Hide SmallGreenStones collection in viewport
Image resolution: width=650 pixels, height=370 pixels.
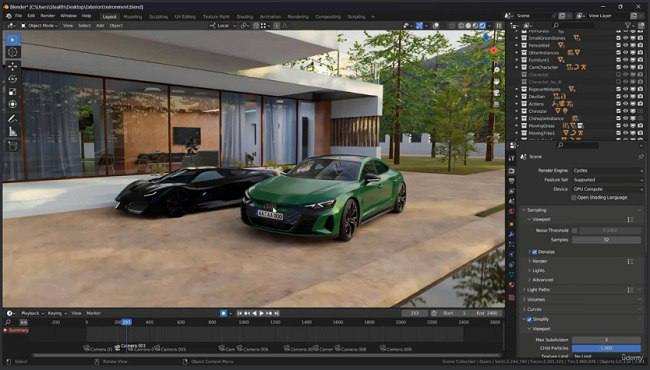[625, 38]
